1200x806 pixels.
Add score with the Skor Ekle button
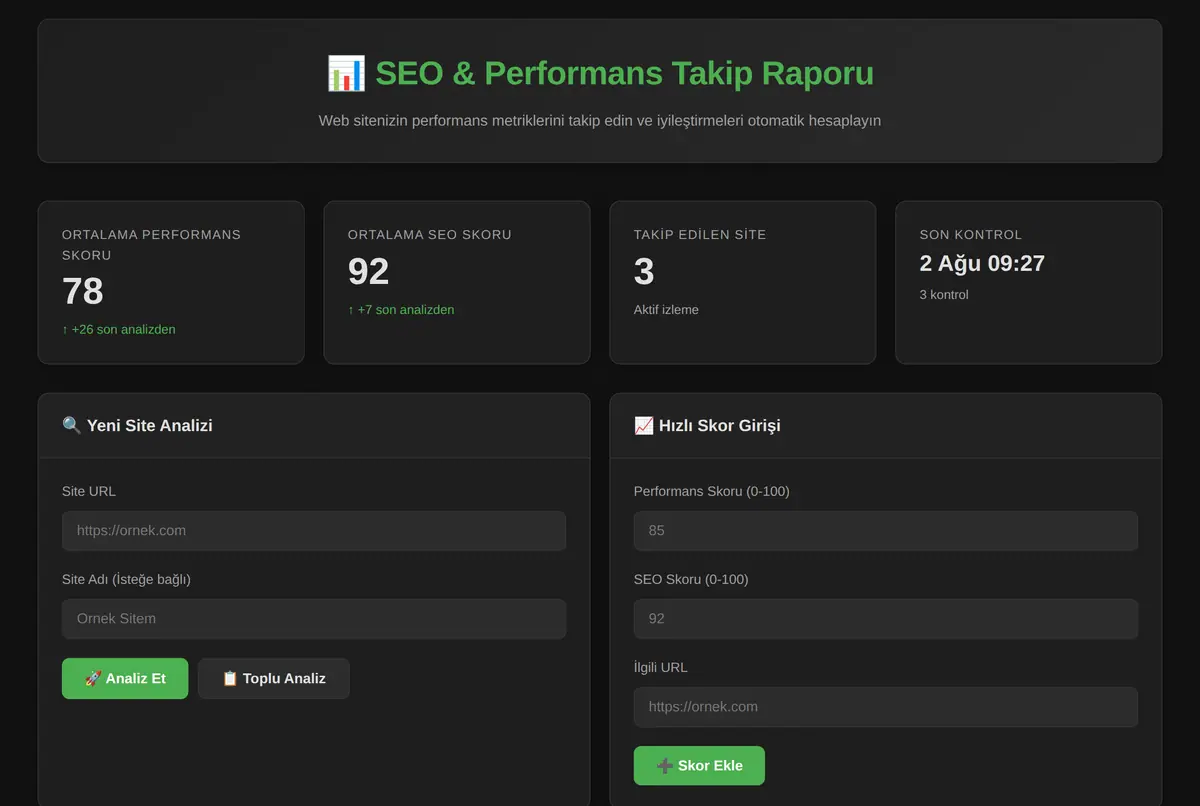(699, 765)
